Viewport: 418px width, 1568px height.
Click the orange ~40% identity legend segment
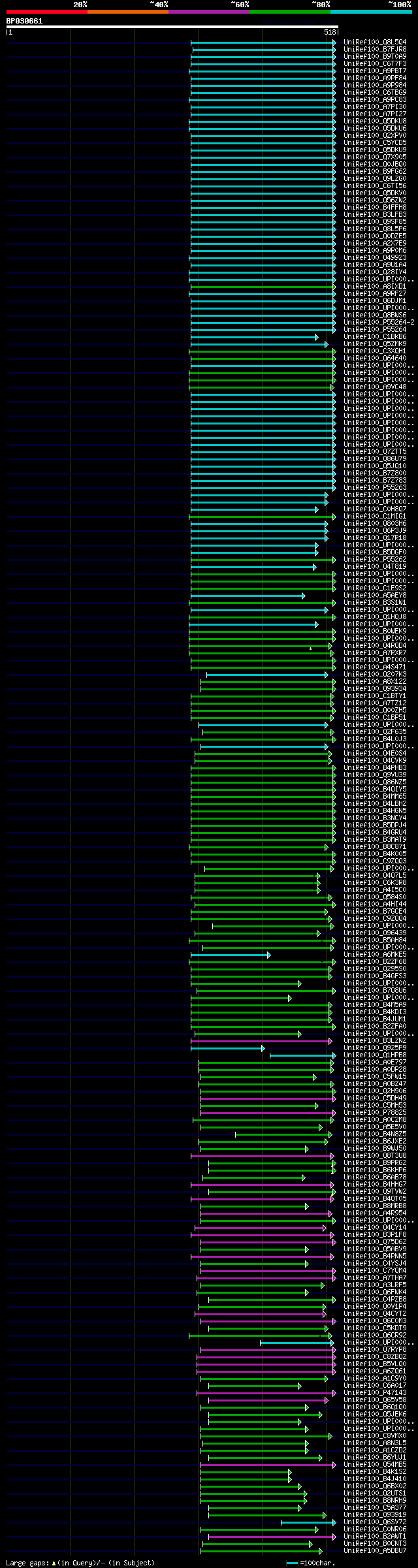pos(127,12)
